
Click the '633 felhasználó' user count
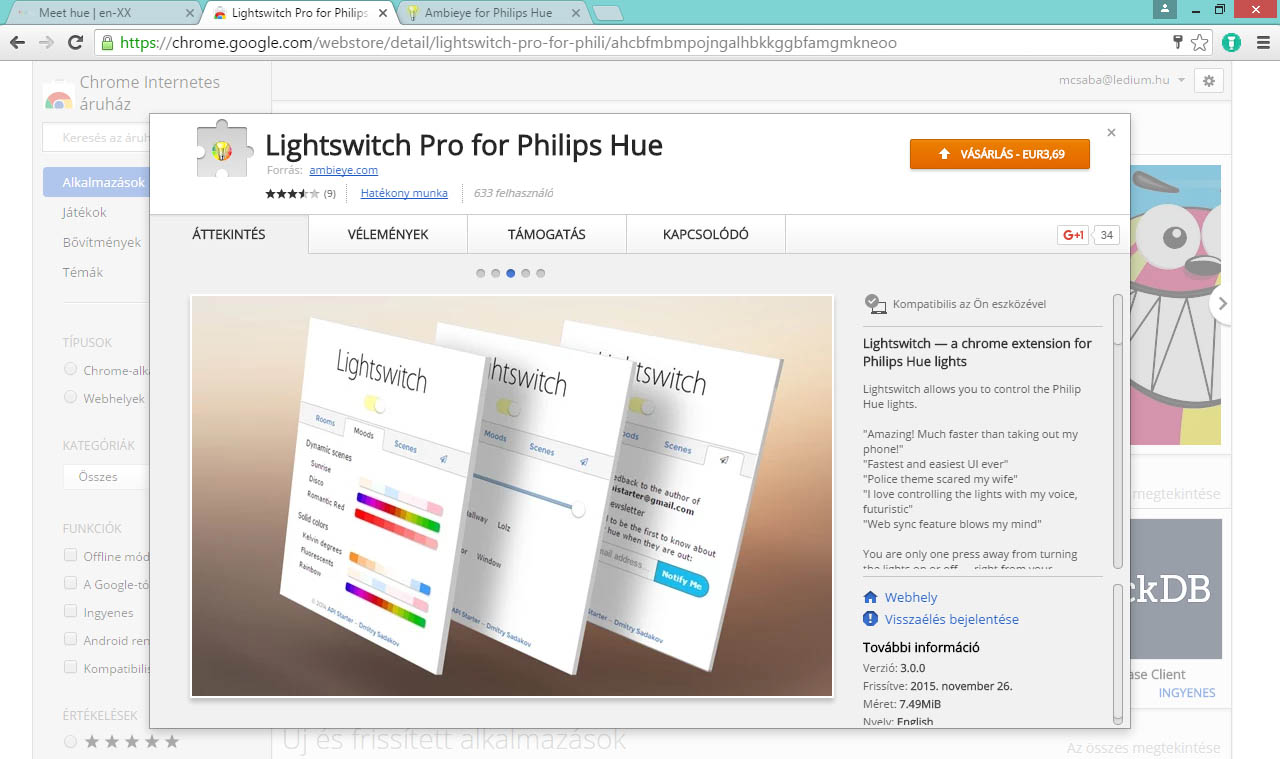513,193
